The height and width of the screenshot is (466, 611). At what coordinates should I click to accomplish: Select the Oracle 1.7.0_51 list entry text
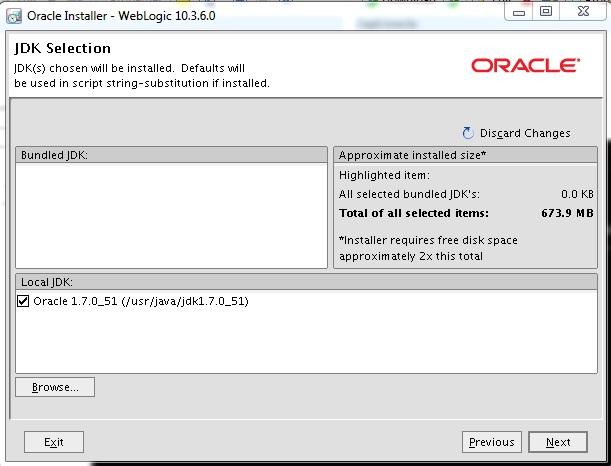141,301
